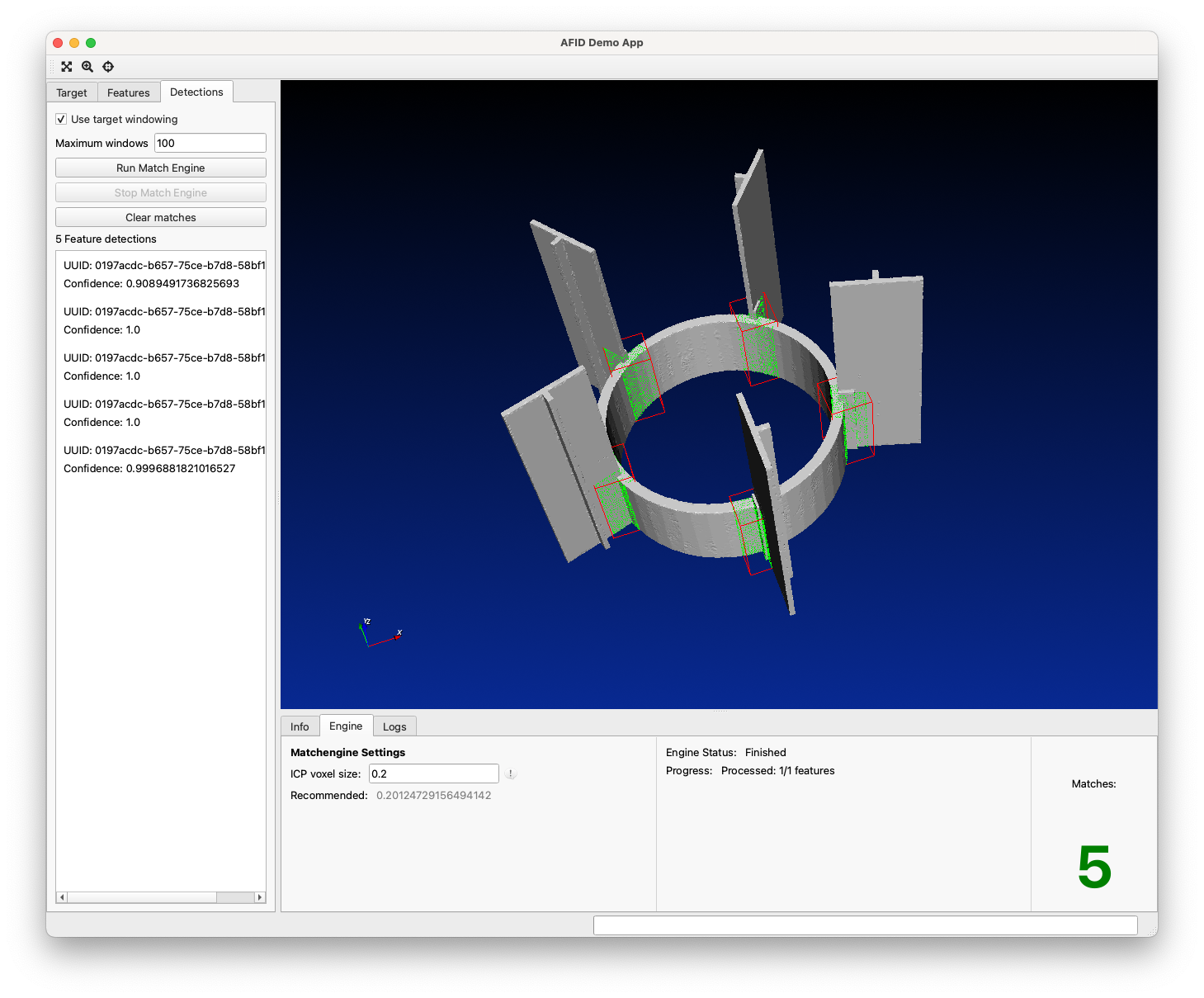The width and height of the screenshot is (1204, 998).
Task: Click the Maximum windows input field
Action: (210, 144)
